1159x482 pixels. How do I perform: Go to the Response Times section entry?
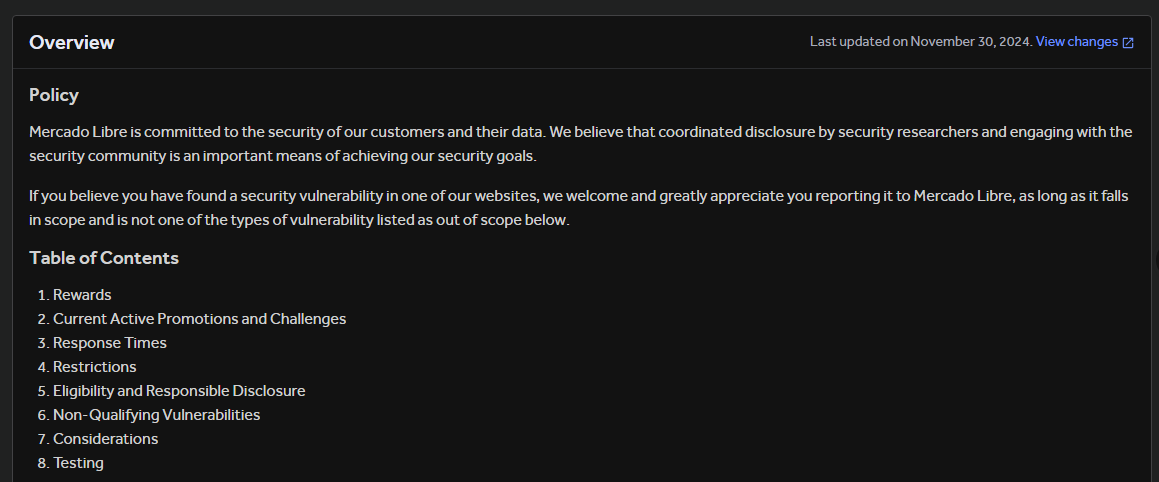pos(110,343)
